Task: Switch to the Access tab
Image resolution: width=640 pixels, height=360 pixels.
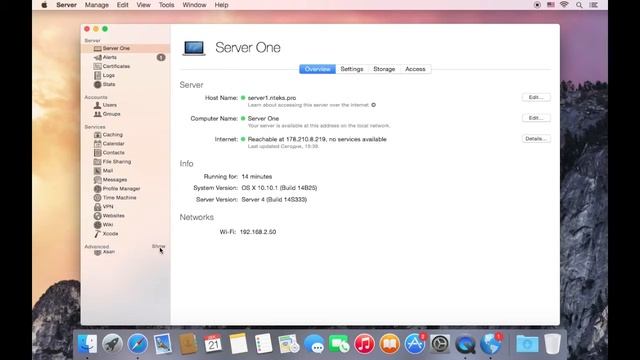Action: (x=415, y=69)
